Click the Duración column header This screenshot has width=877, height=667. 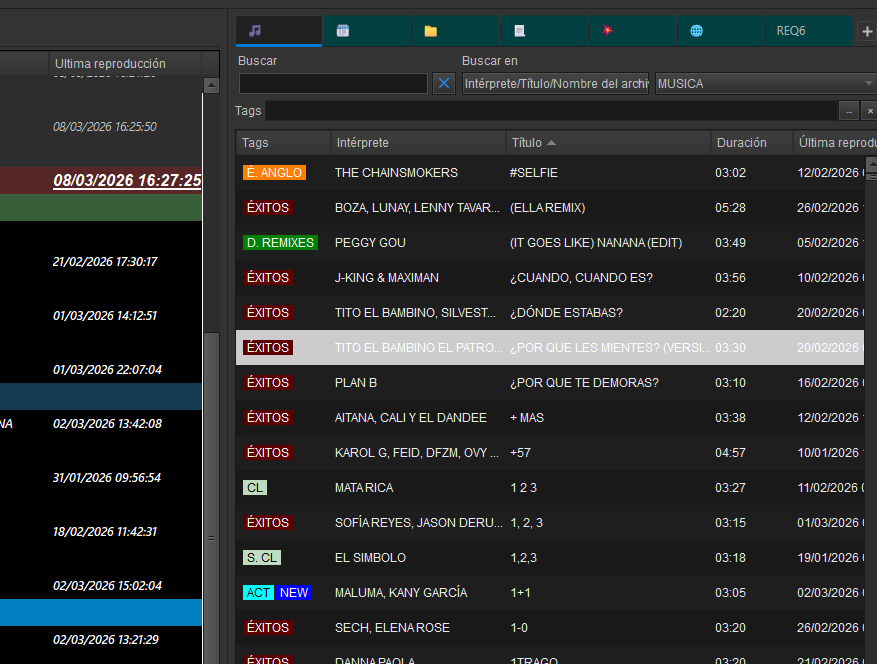point(751,143)
